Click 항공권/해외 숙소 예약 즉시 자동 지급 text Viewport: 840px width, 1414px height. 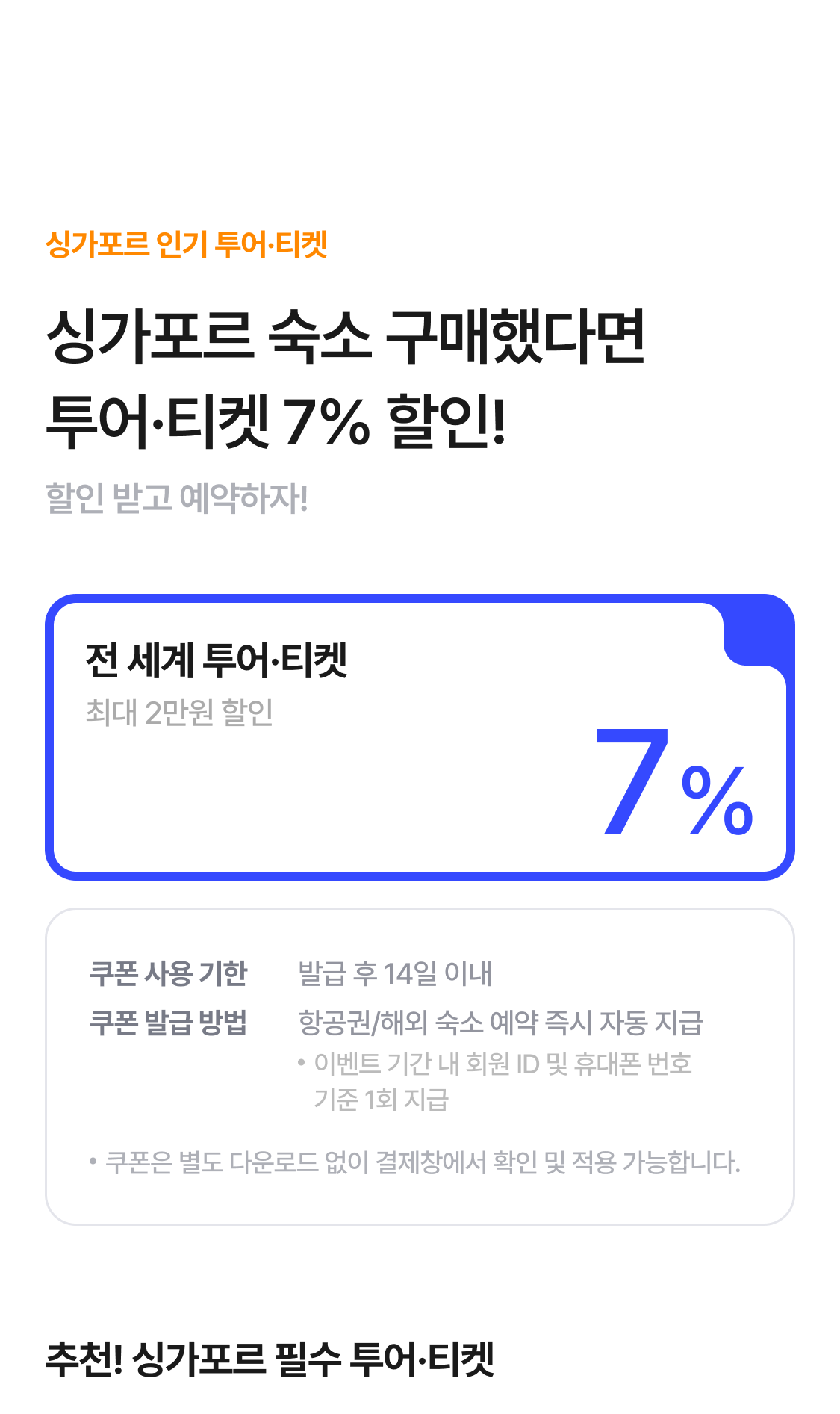[x=500, y=1023]
